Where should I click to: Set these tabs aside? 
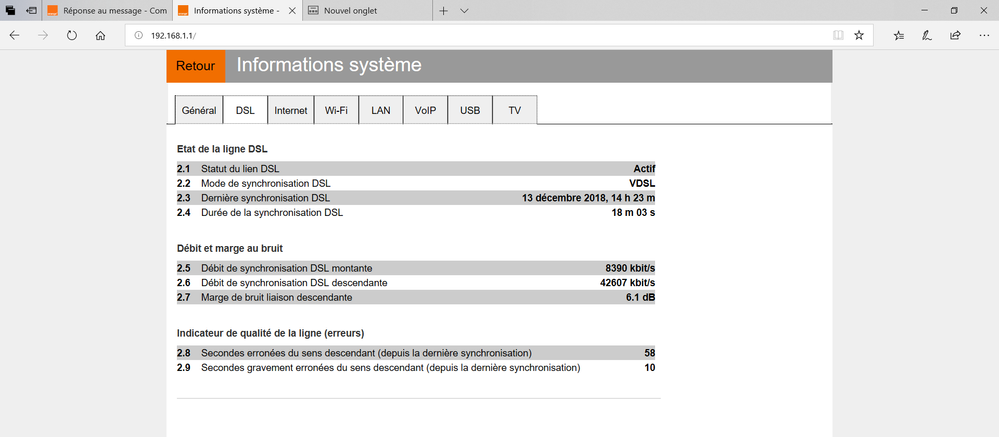click(x=32, y=10)
